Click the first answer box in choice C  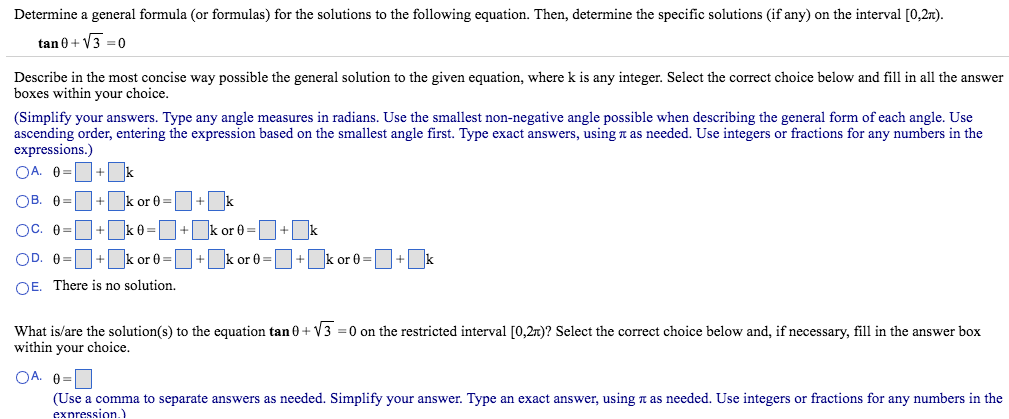84,231
